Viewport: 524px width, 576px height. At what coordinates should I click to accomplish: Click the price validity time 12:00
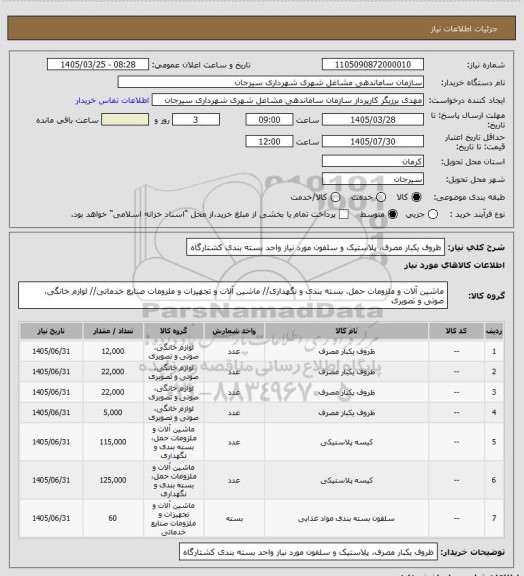point(269,141)
